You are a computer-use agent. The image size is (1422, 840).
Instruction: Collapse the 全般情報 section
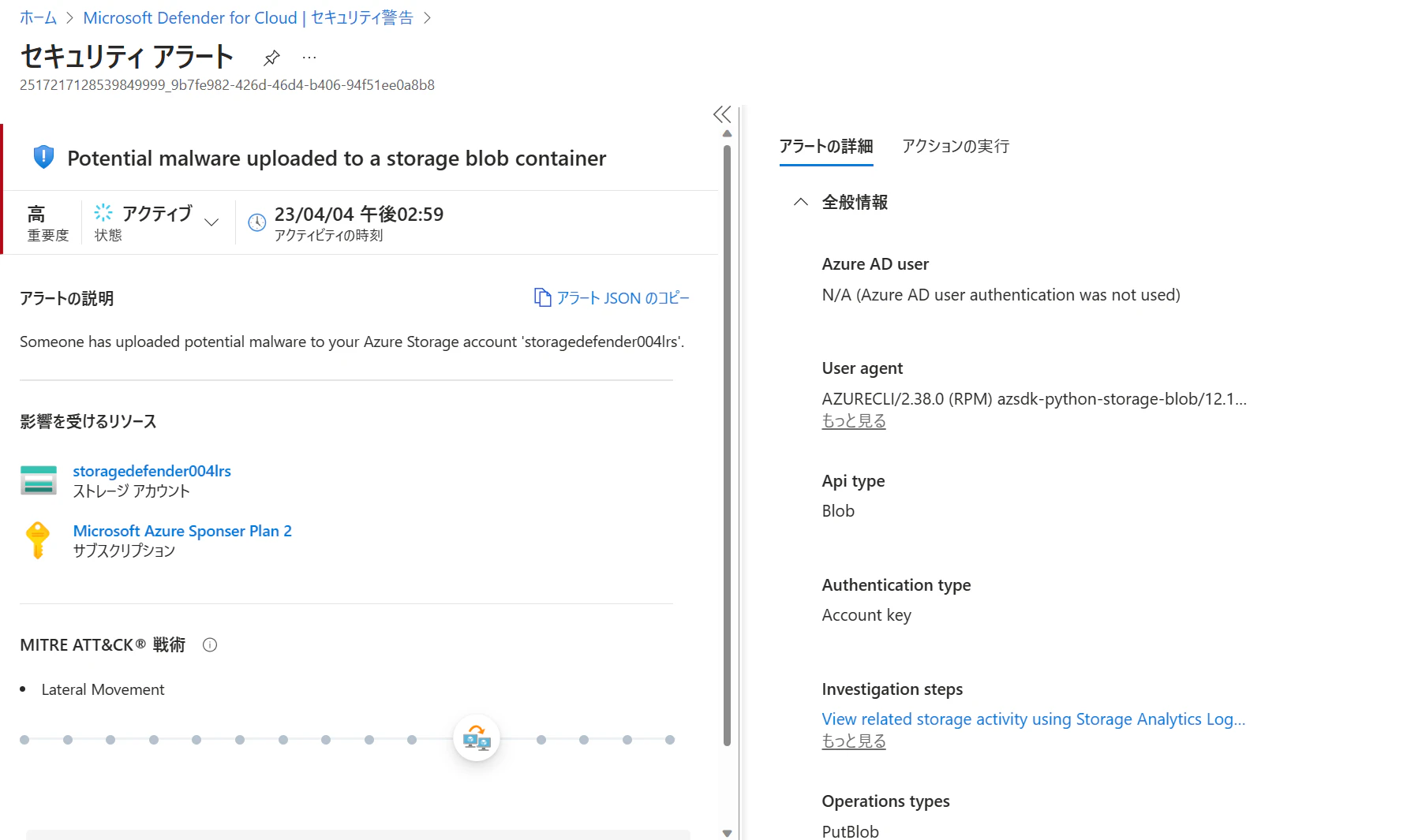pyautogui.click(x=801, y=202)
